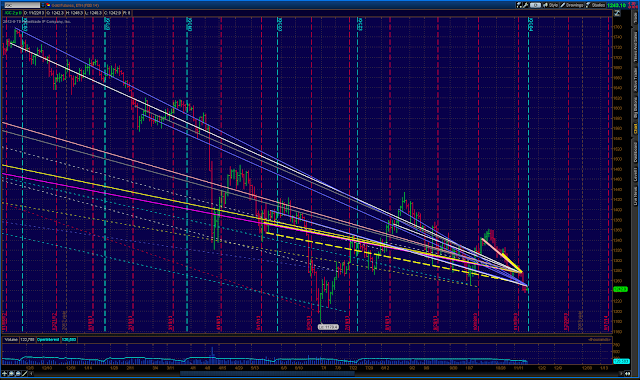The width and height of the screenshot is (640, 380).
Task: Click the green current price label on axis
Action: coord(620,289)
